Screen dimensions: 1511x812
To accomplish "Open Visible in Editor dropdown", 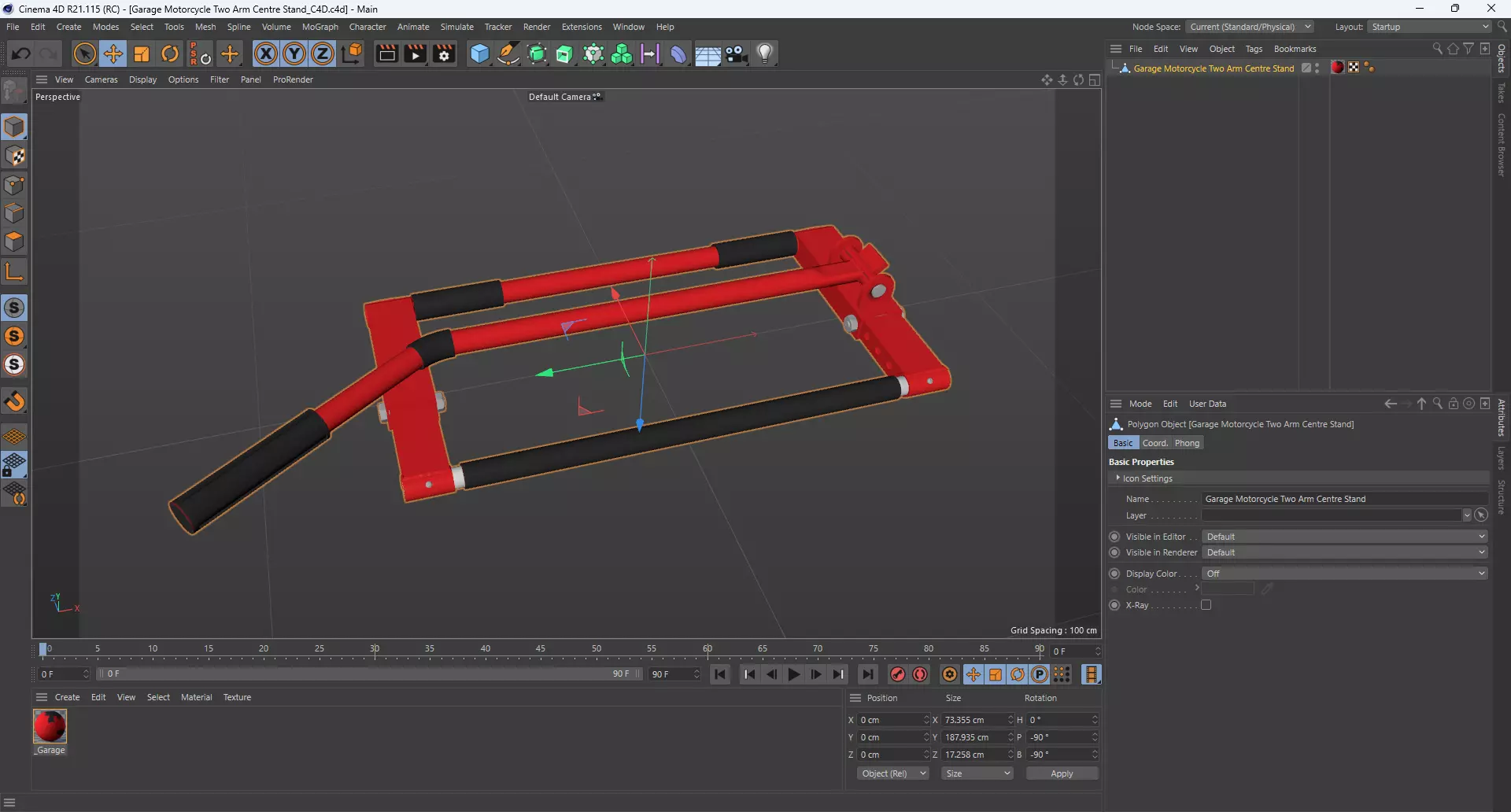I will 1345,537.
